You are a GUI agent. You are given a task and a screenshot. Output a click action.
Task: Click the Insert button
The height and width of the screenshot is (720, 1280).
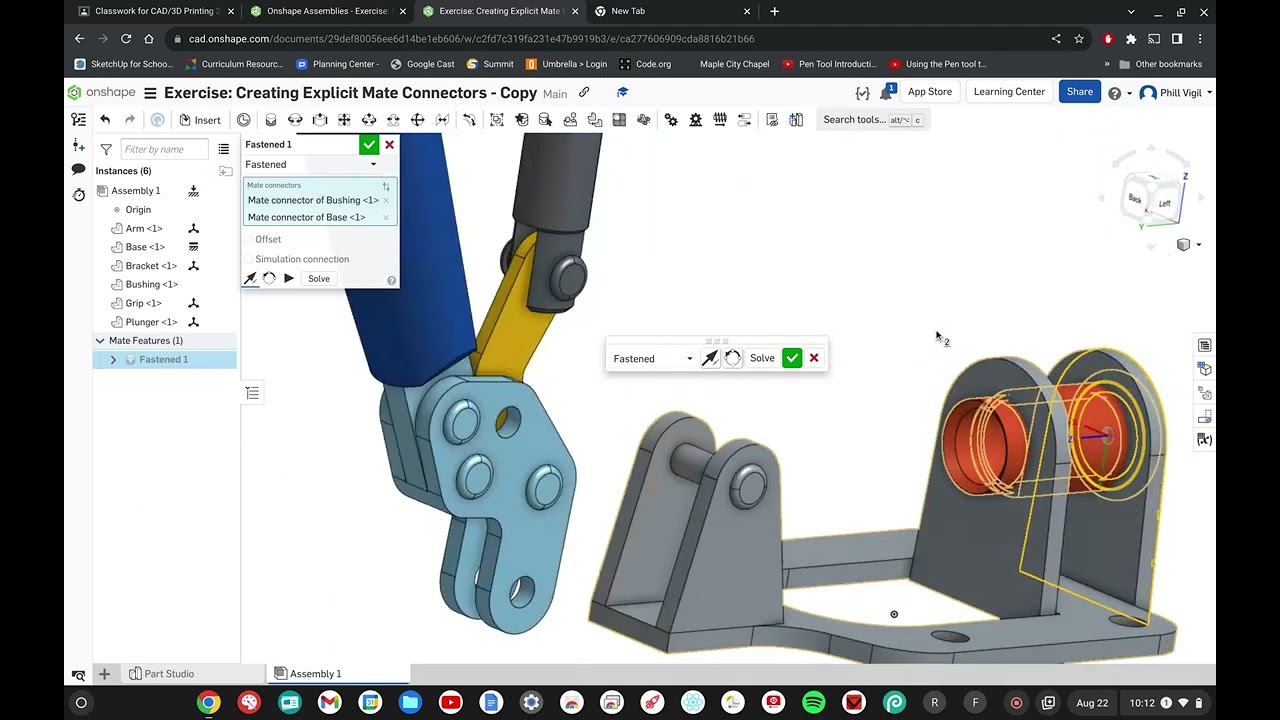point(200,120)
